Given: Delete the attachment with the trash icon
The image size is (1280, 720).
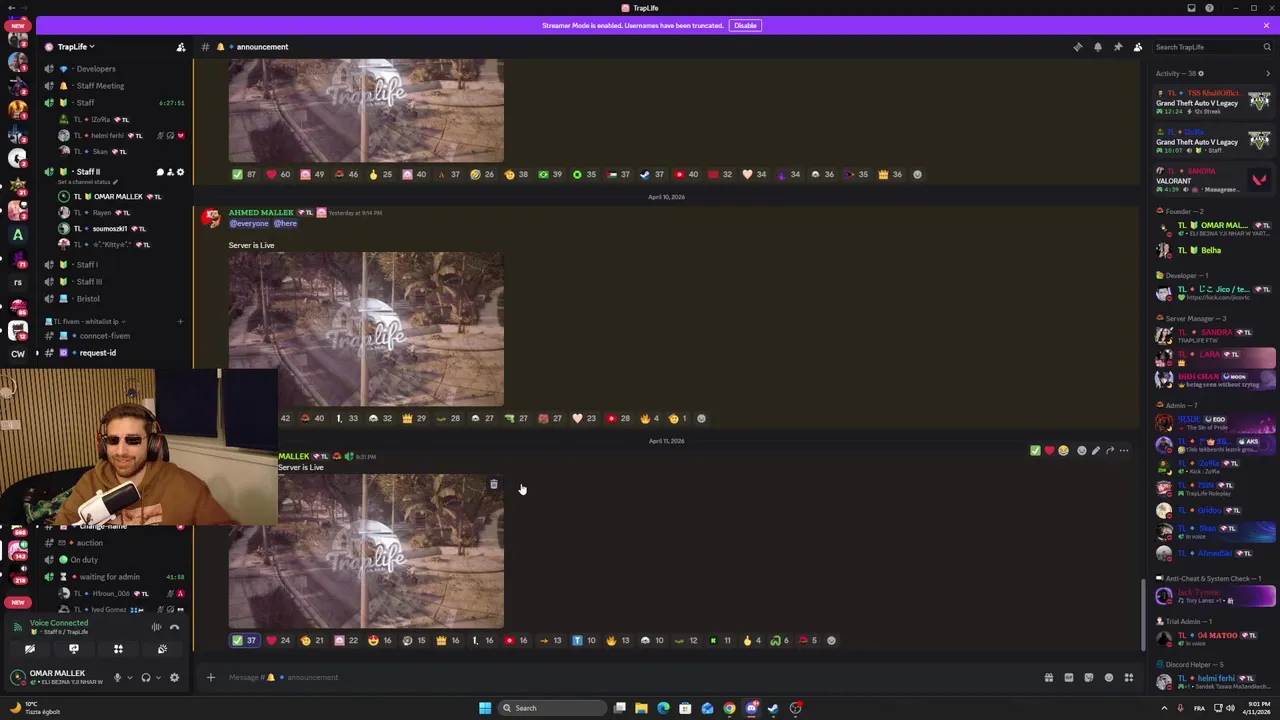Looking at the screenshot, I should [x=493, y=484].
